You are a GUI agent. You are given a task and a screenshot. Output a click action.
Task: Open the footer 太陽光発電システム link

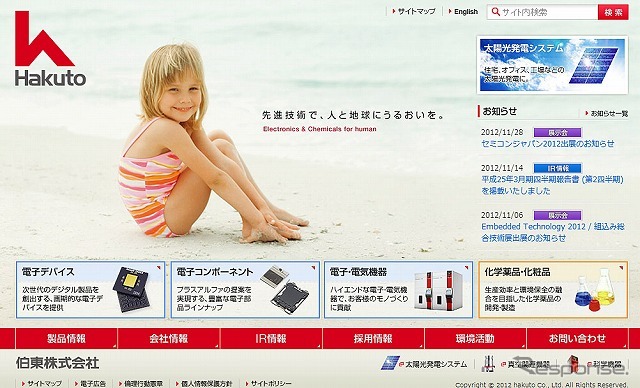click(x=436, y=364)
